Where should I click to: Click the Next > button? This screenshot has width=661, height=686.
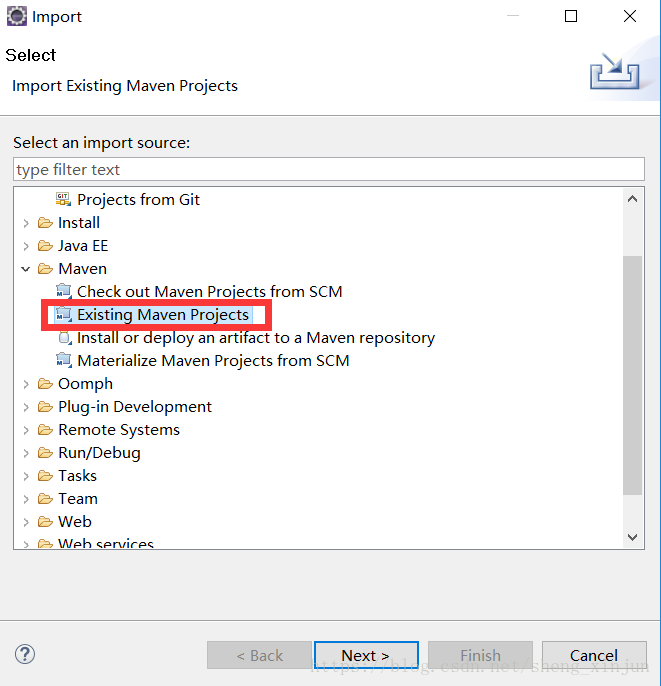click(366, 655)
